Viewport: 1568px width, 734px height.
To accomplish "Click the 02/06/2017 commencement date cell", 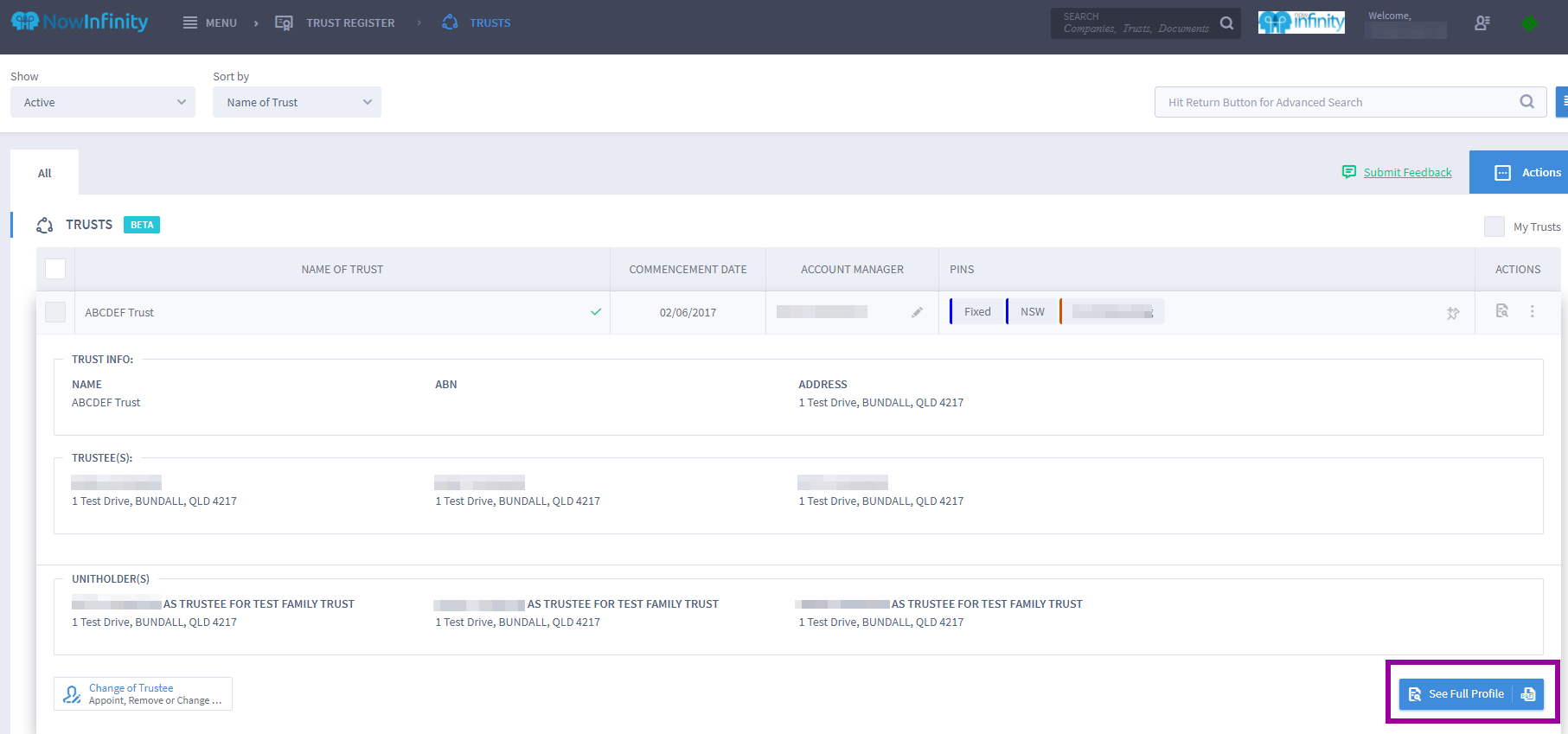I will (688, 313).
